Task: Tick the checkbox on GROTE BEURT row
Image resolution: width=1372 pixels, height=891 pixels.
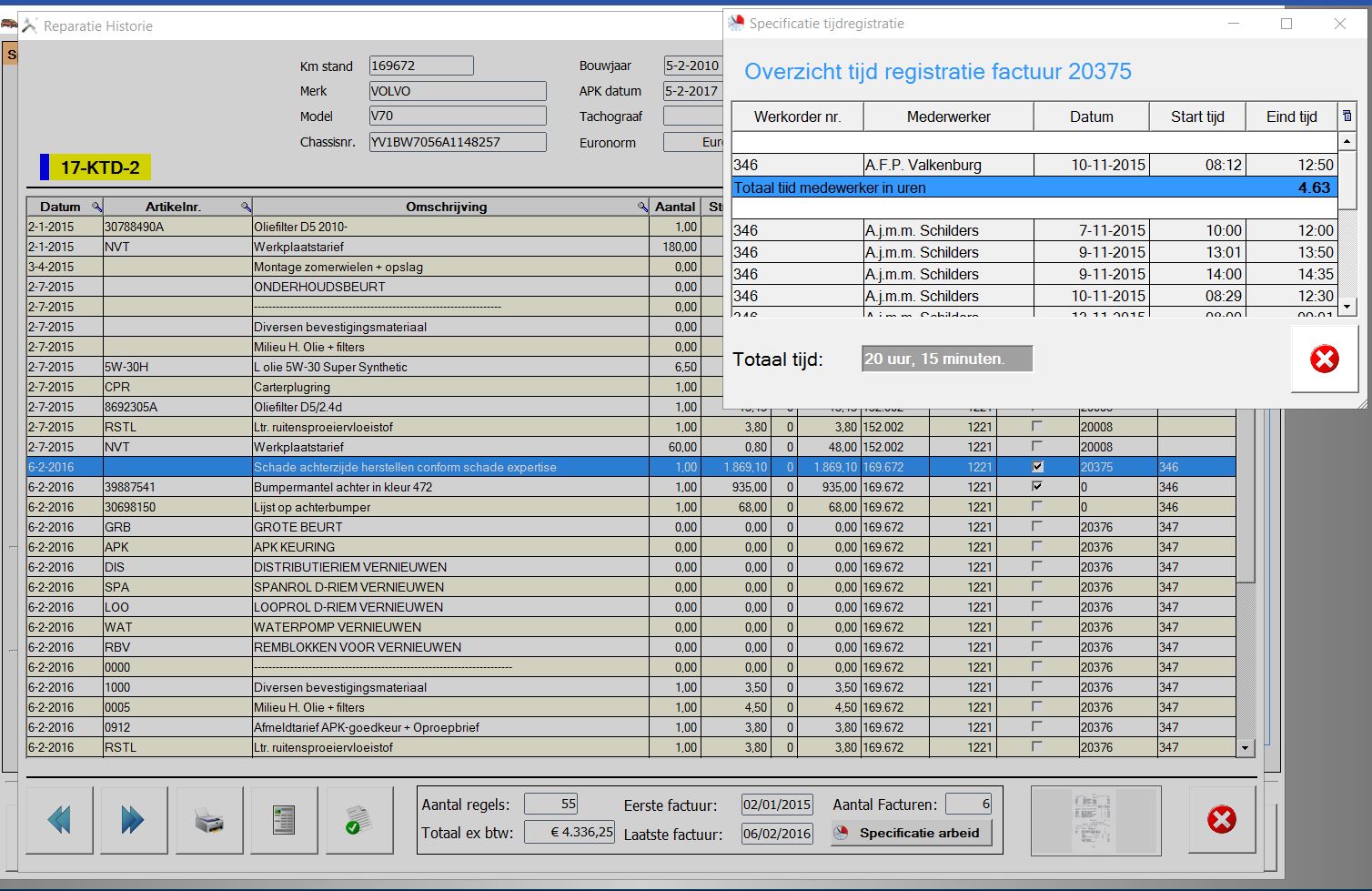Action: point(1037,527)
